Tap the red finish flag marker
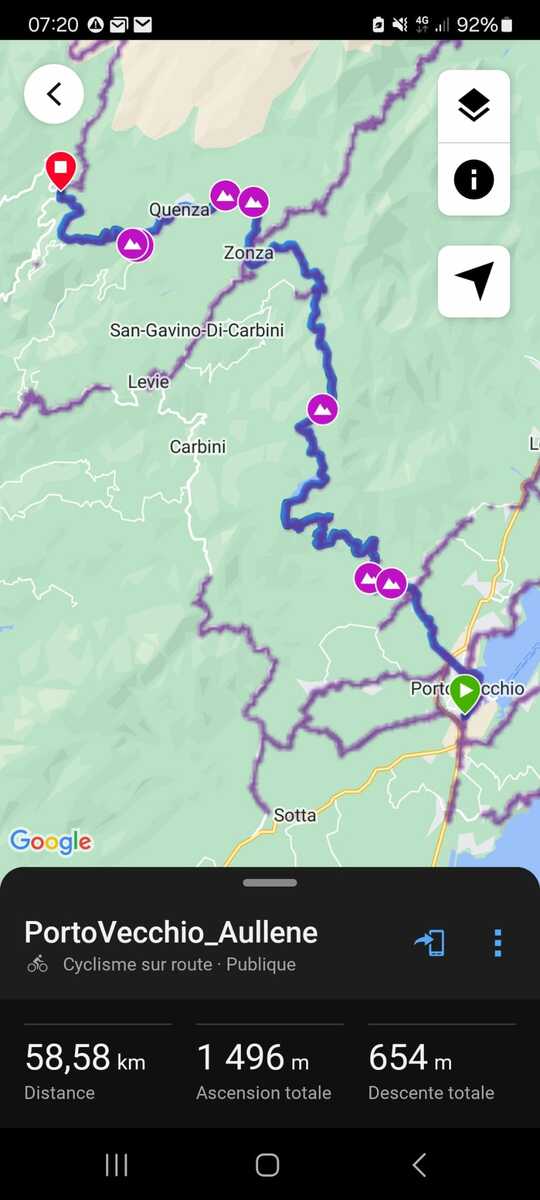 [61, 170]
